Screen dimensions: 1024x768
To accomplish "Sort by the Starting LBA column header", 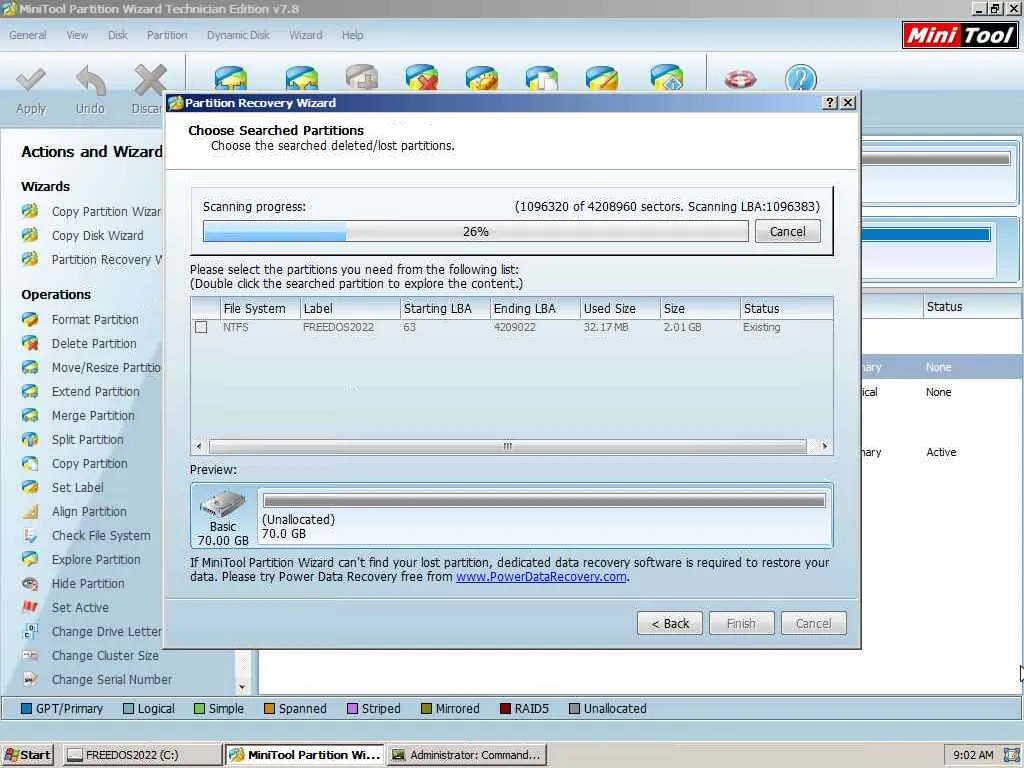I will 445,308.
